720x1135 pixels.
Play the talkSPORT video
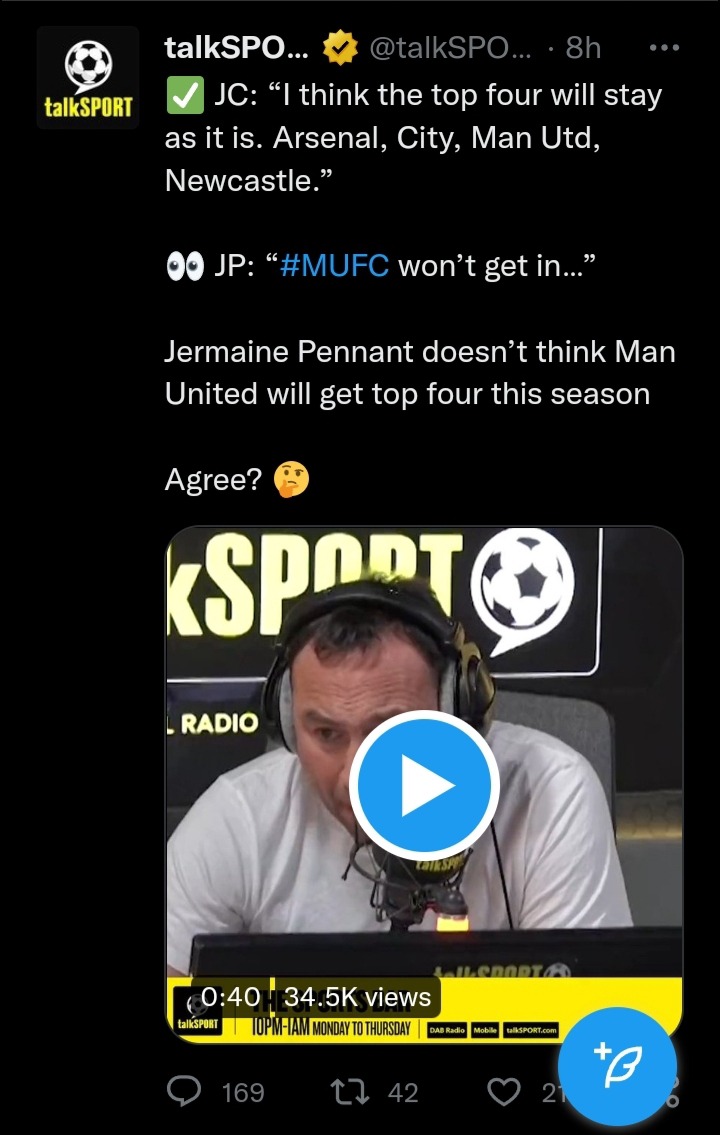(424, 785)
